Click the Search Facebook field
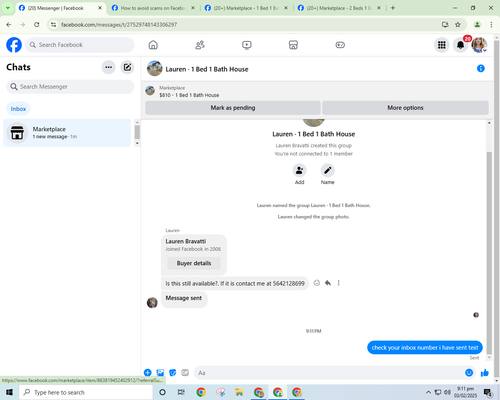 click(x=80, y=45)
